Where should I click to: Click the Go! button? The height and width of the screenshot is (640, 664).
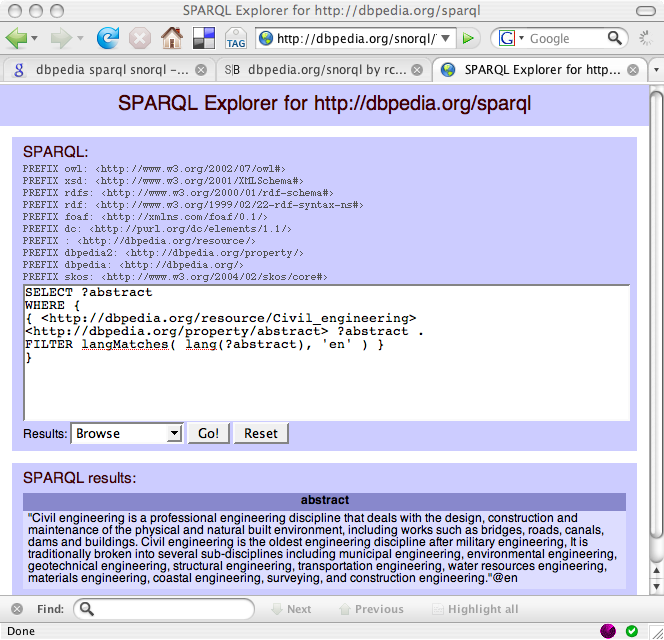(208, 433)
